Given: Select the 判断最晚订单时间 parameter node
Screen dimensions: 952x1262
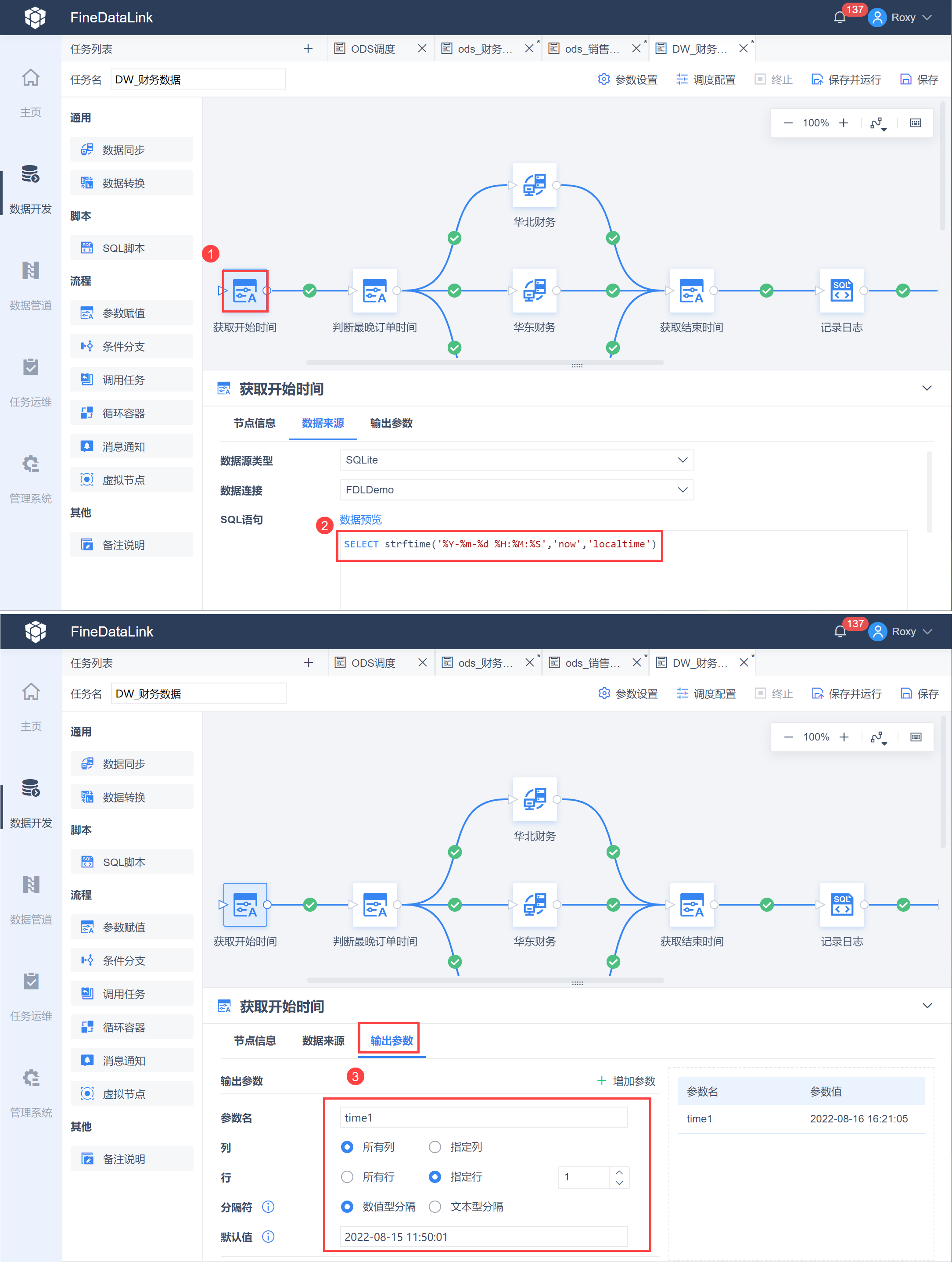Looking at the screenshot, I should point(375,291).
